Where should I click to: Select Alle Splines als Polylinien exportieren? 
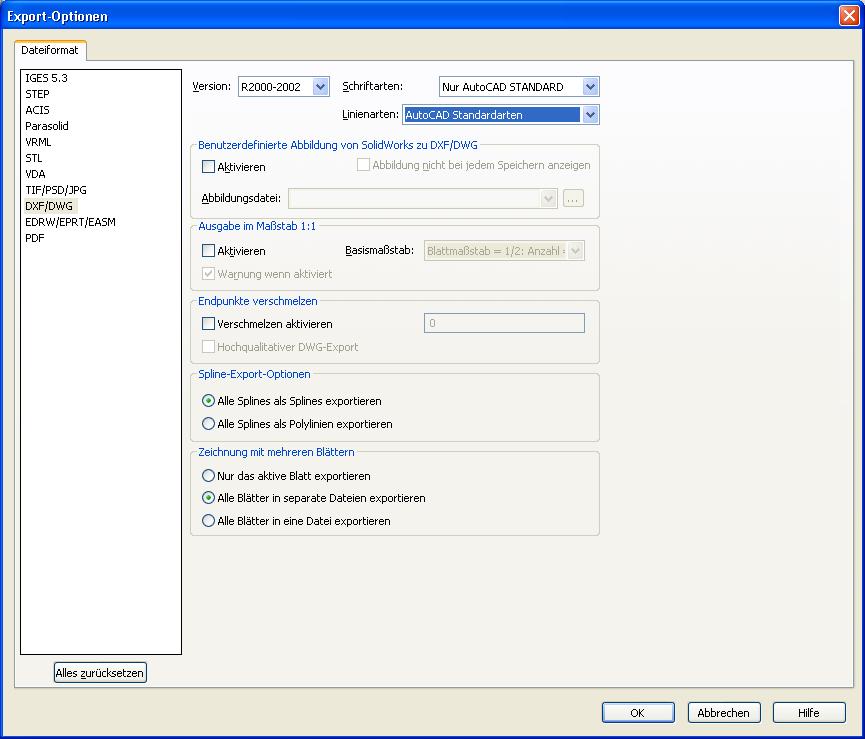click(208, 424)
